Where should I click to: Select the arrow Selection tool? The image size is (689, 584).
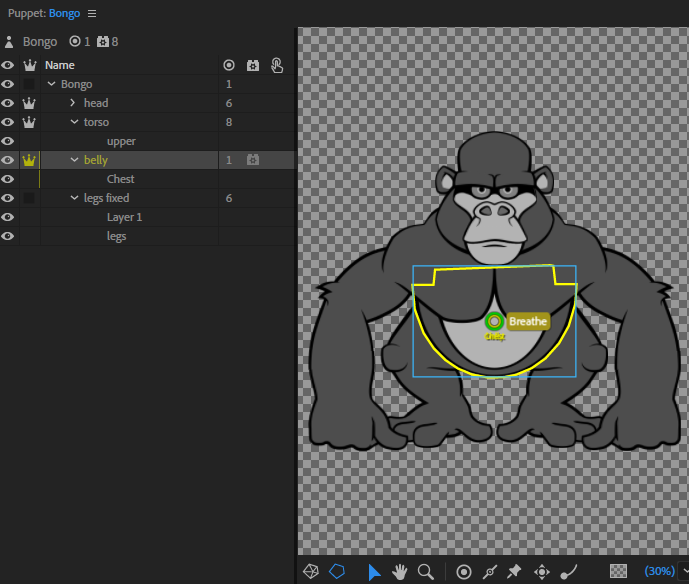click(374, 572)
